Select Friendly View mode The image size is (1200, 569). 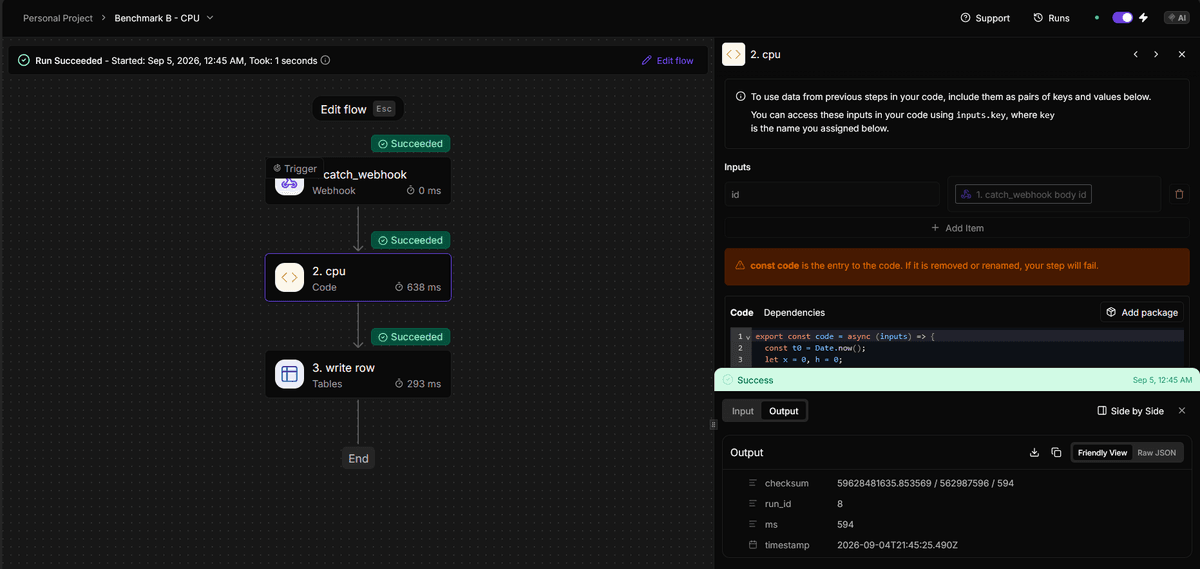point(1102,453)
